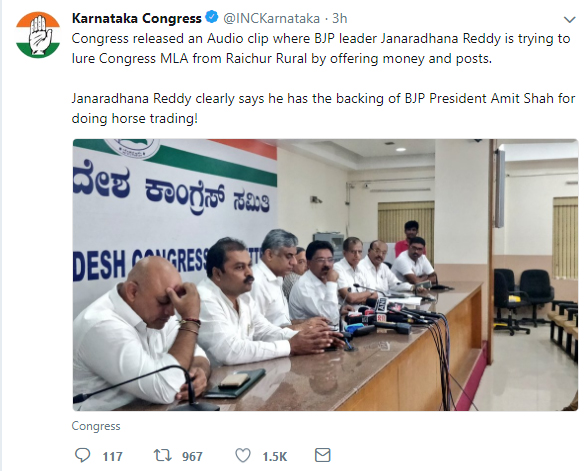Click the hand symbol in the avatar
Screen dimensions: 587x471
(40, 35)
